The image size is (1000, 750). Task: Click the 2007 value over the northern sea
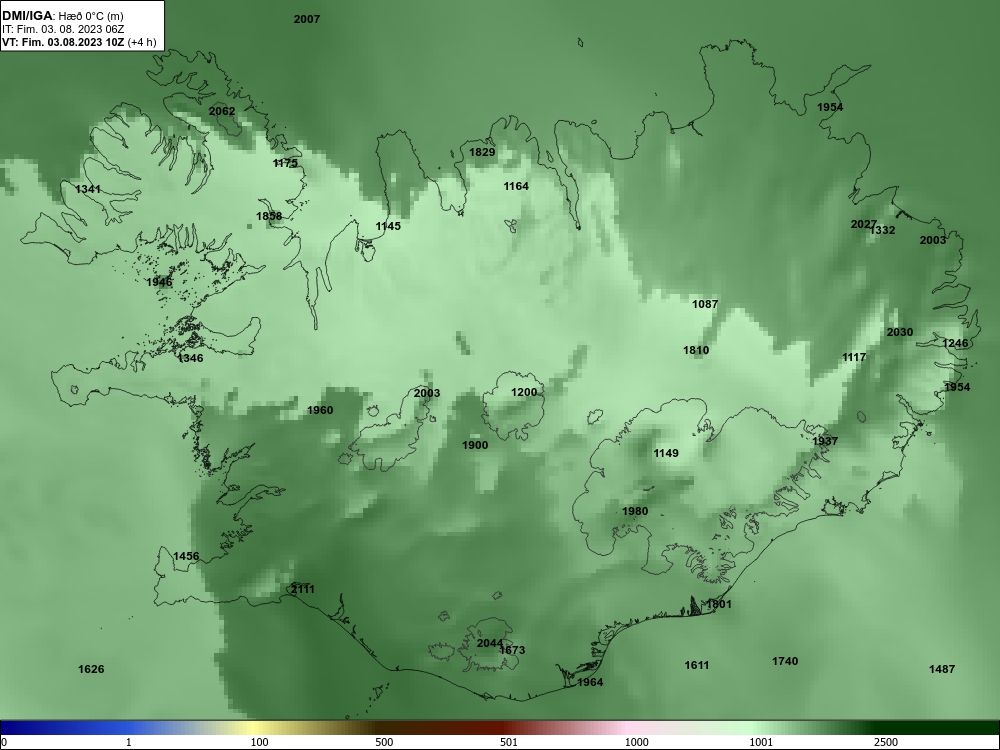click(307, 19)
